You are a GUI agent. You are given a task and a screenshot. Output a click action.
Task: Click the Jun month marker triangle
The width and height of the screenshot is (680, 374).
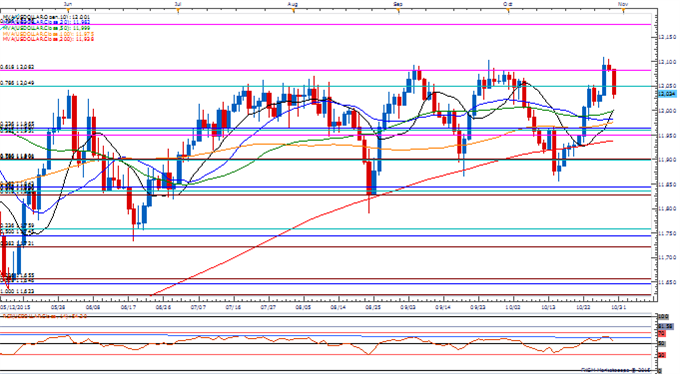click(x=68, y=11)
